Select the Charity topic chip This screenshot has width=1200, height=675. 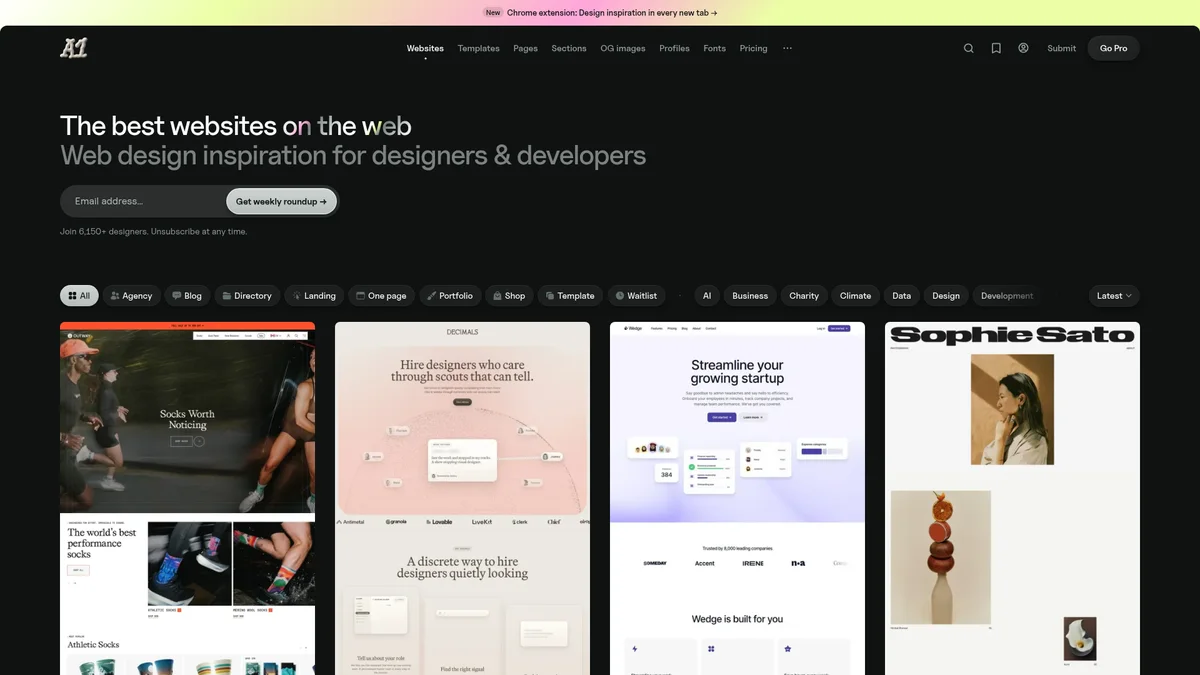(x=804, y=296)
